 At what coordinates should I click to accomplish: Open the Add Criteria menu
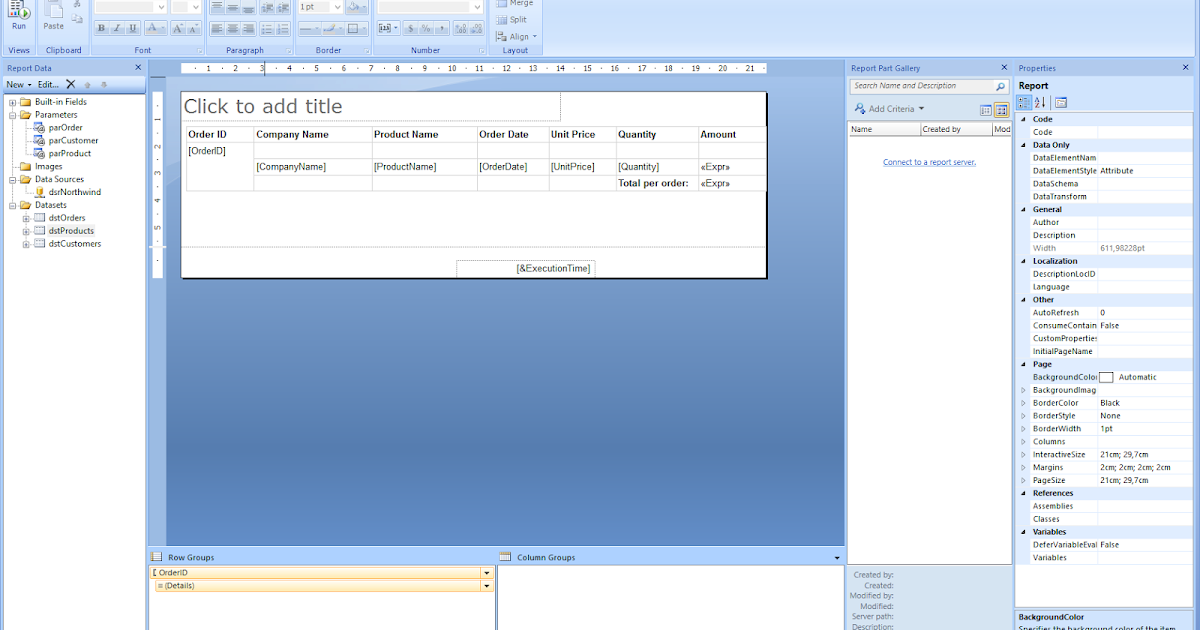888,108
